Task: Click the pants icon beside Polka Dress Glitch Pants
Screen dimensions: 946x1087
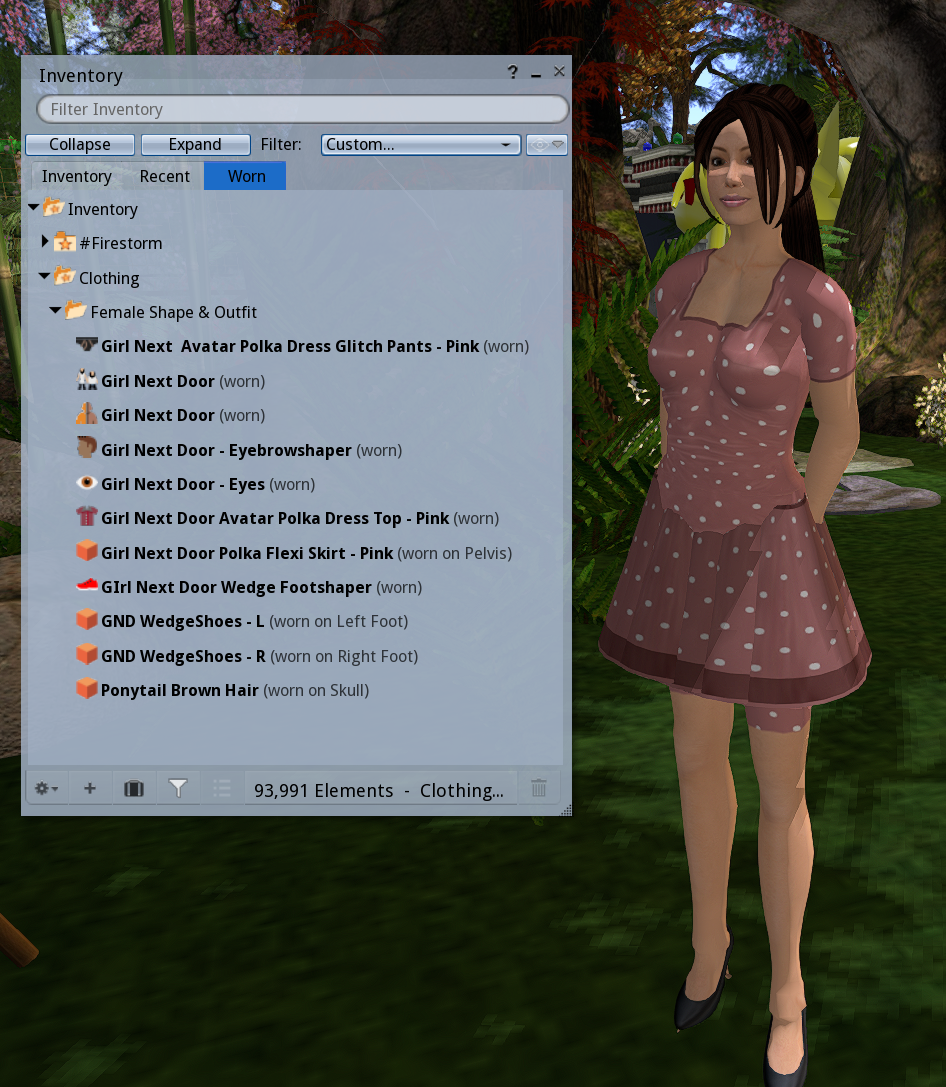Action: point(87,345)
